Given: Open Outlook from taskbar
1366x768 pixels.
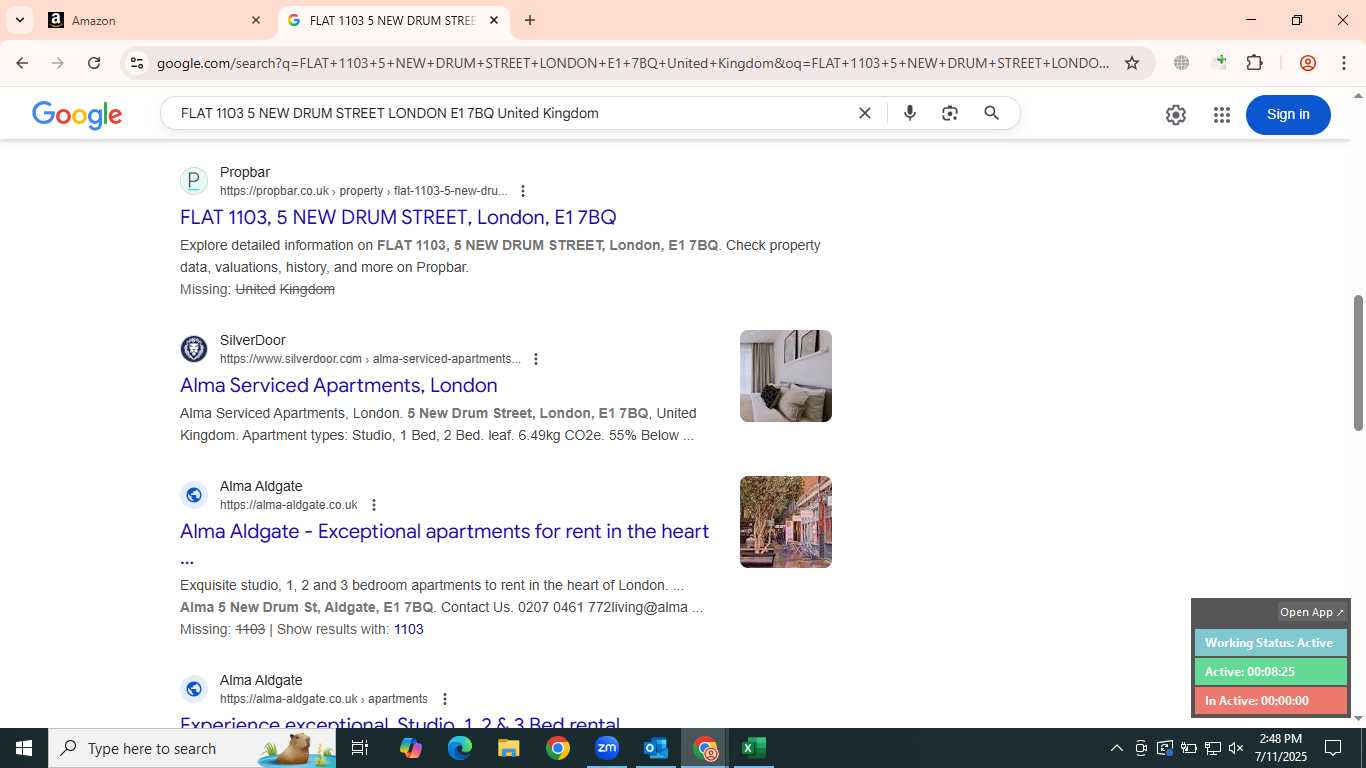Looking at the screenshot, I should pos(656,748).
